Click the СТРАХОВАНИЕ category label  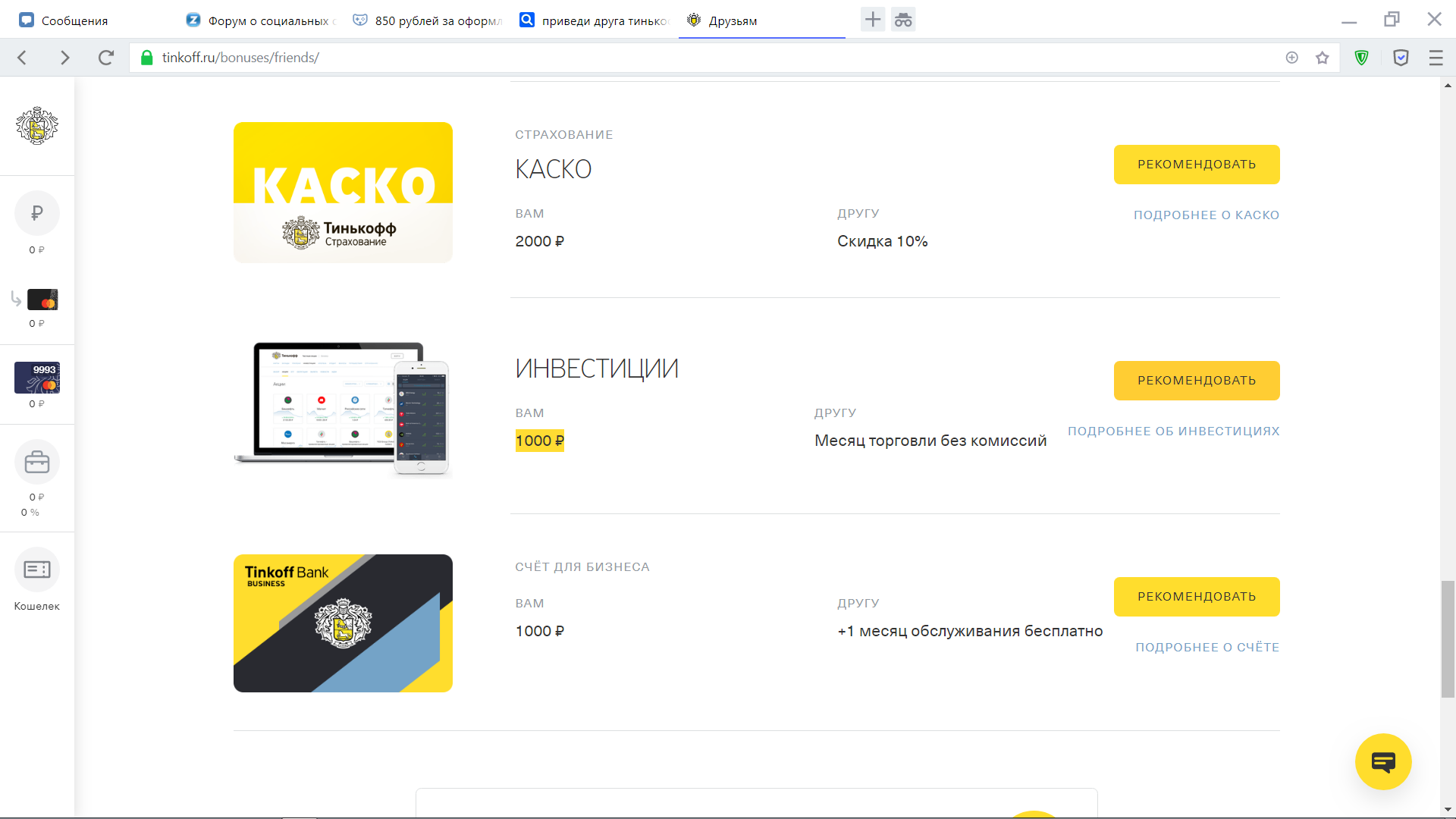point(564,135)
